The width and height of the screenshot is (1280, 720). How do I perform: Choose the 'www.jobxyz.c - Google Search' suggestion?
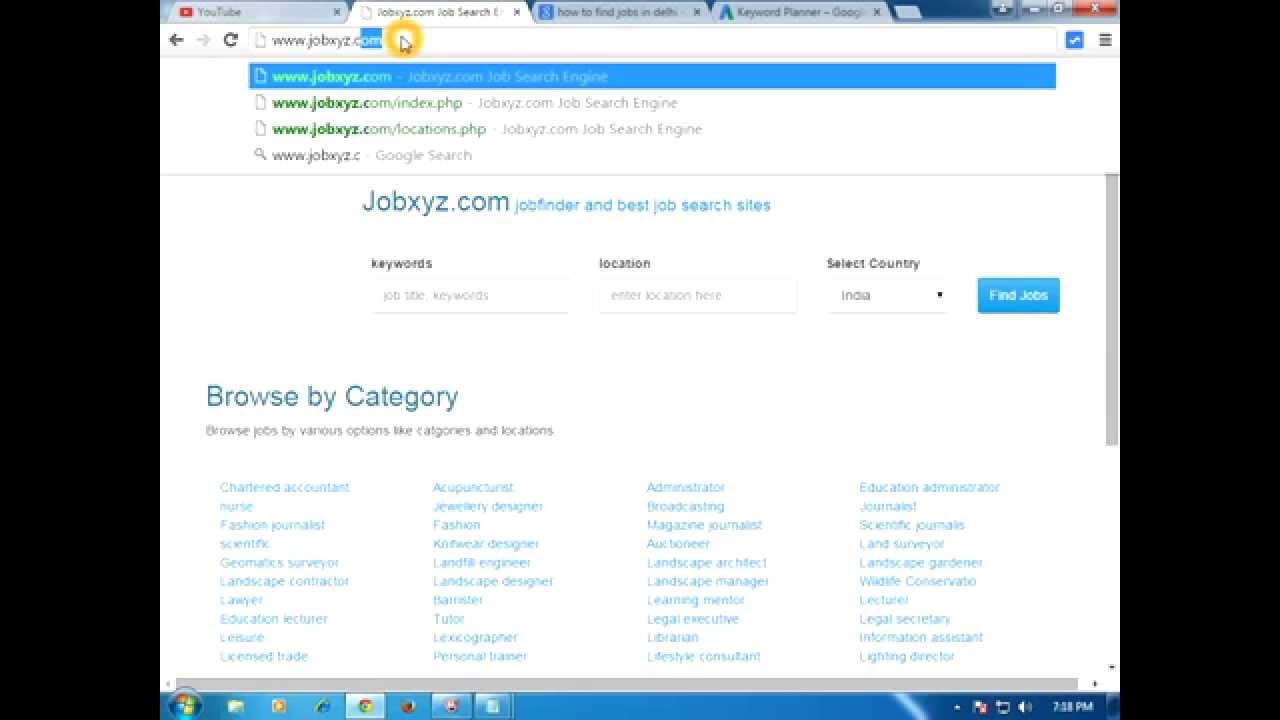tap(652, 155)
